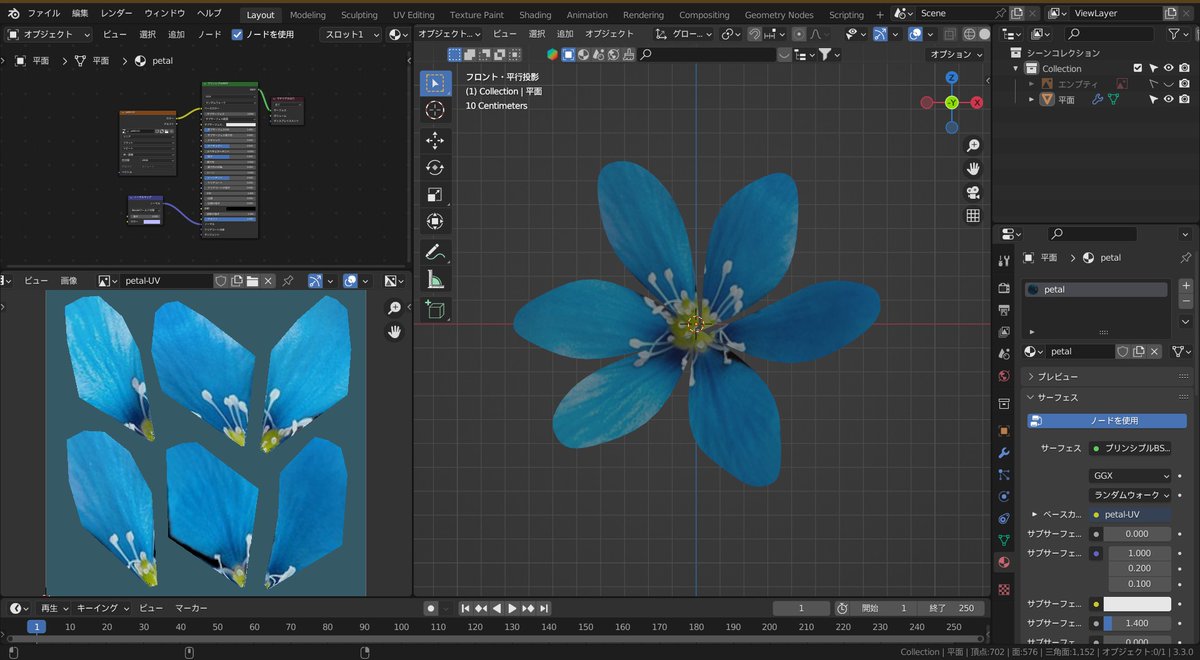1200x660 pixels.
Task: Click the pan hand in the image editor
Action: [395, 332]
